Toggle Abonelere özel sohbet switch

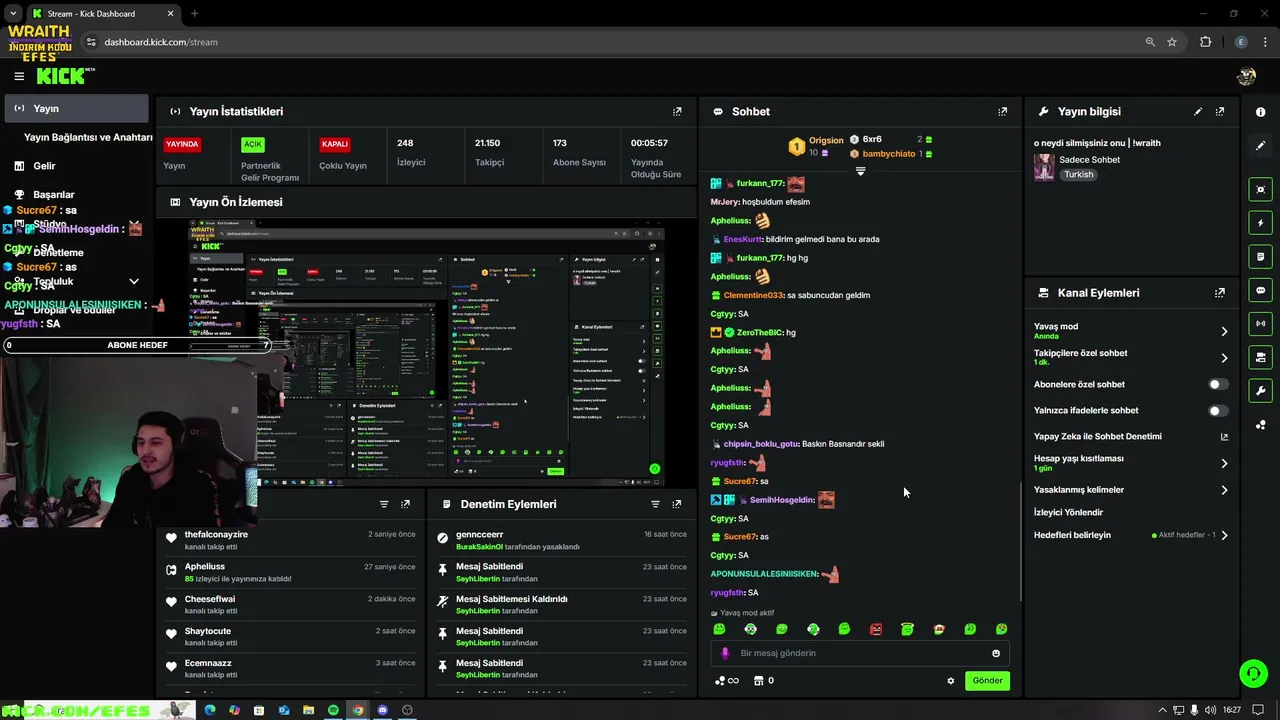(x=1218, y=384)
